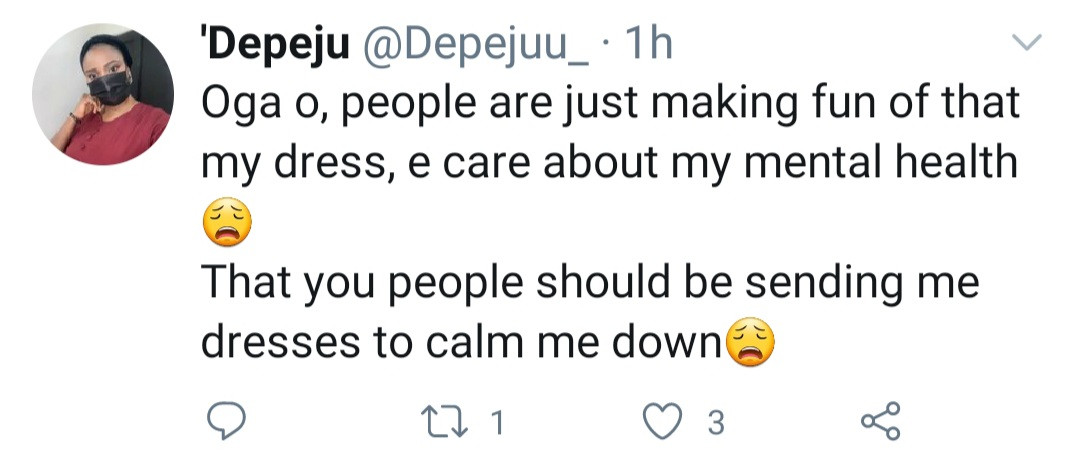Click the weary emoji after "mental health"

[x=226, y=225]
